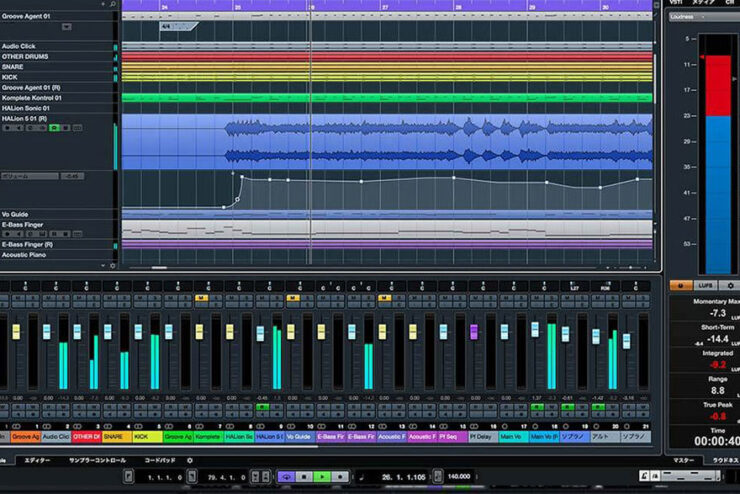Open lower zone settings gear after コードパッド

(x=190, y=460)
